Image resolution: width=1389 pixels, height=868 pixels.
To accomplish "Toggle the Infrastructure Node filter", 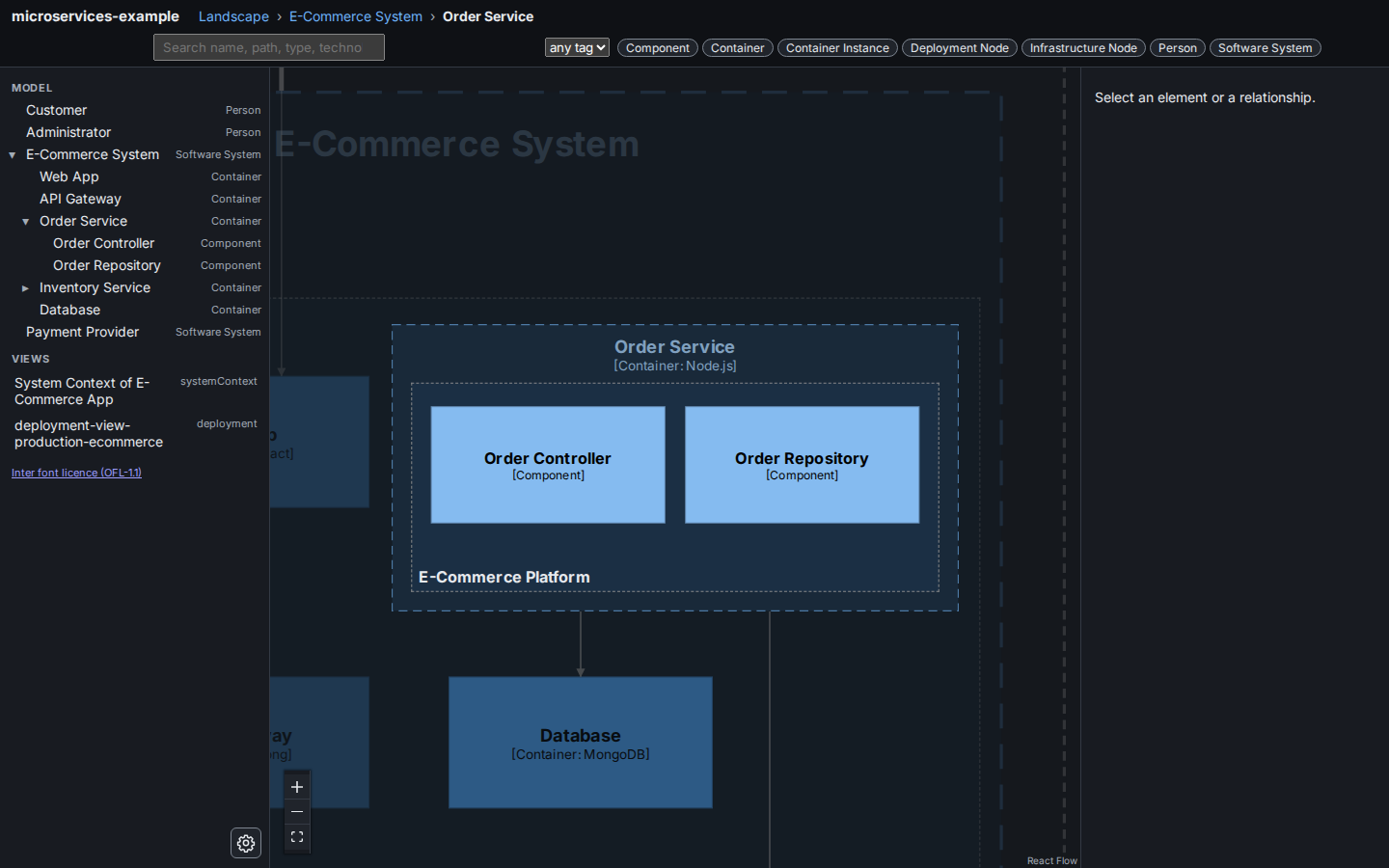I will [1083, 48].
